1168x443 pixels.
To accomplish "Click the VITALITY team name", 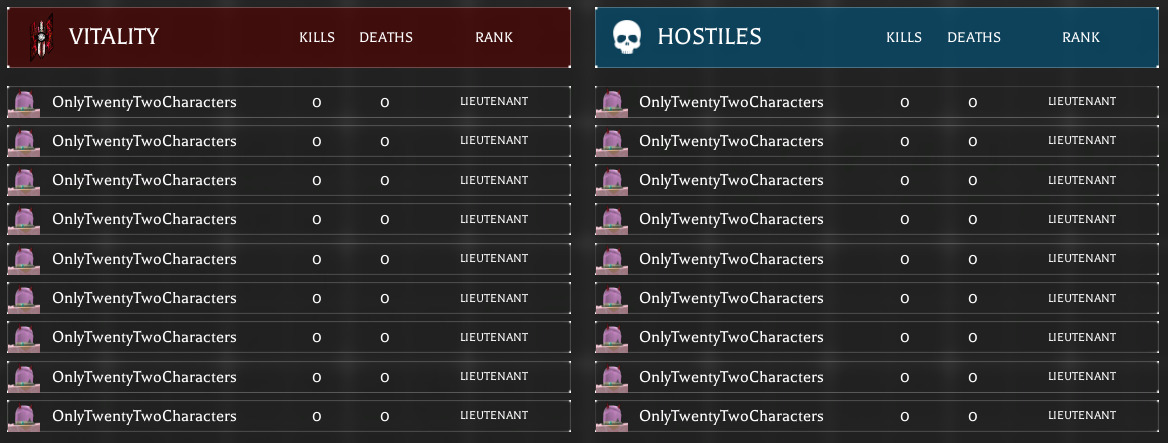I will point(114,38).
